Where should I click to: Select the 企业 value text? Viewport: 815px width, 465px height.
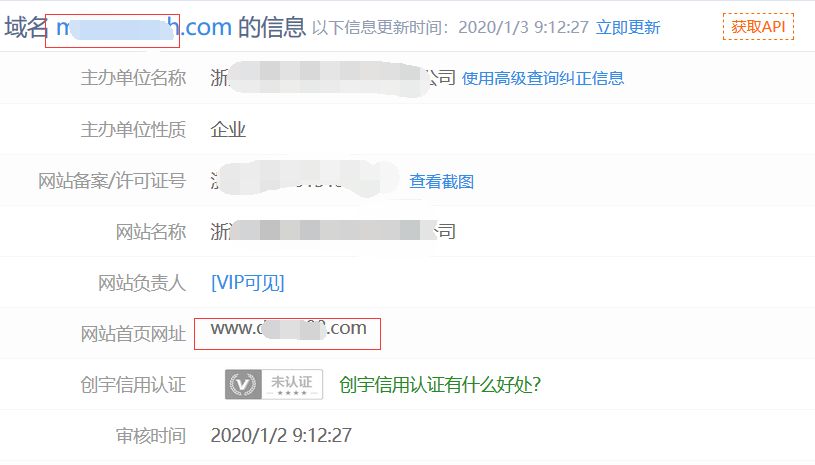tap(228, 129)
